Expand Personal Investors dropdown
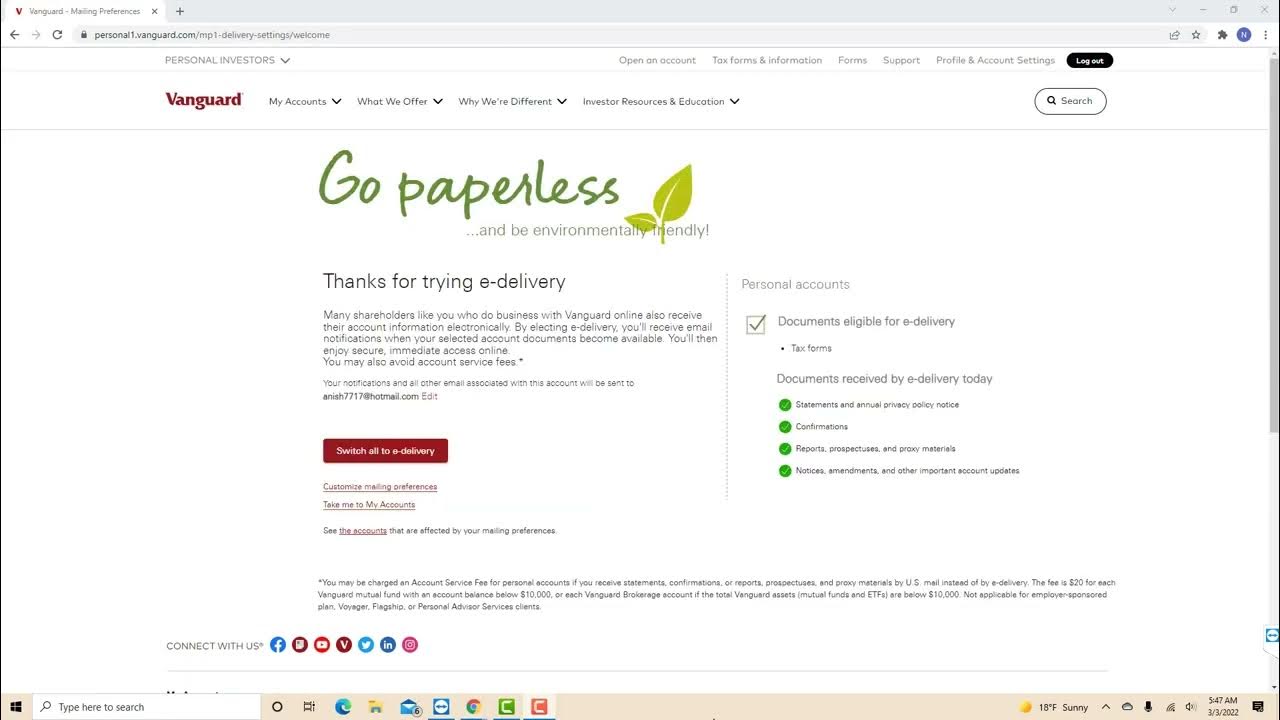 click(227, 60)
